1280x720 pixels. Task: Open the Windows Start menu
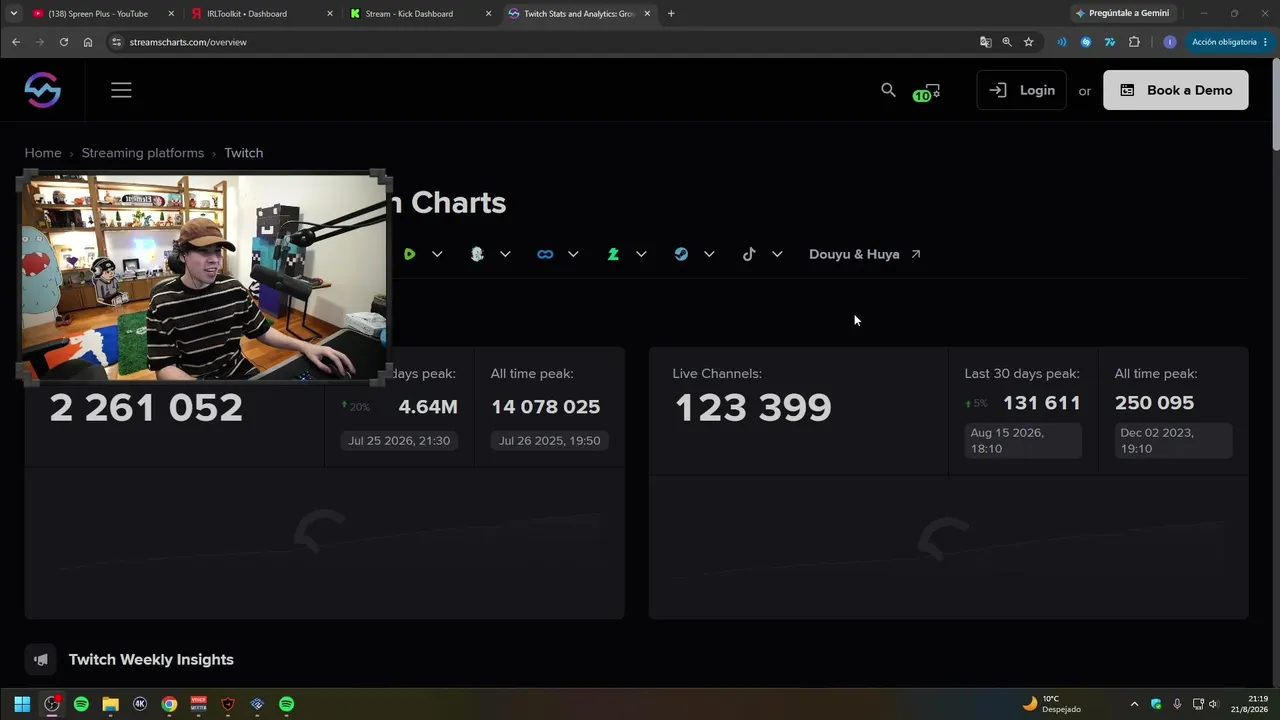point(22,704)
